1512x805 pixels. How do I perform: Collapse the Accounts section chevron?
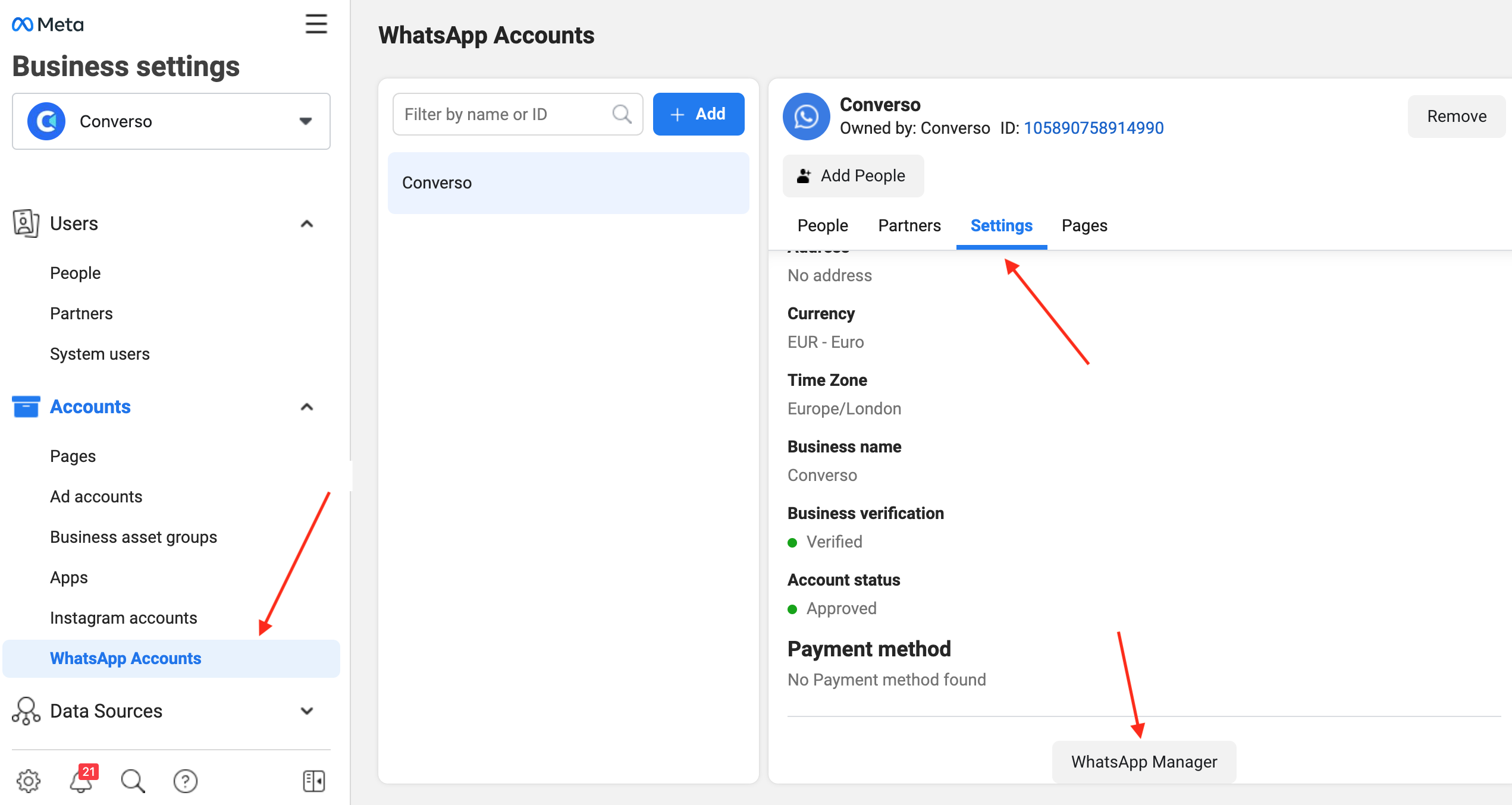306,407
